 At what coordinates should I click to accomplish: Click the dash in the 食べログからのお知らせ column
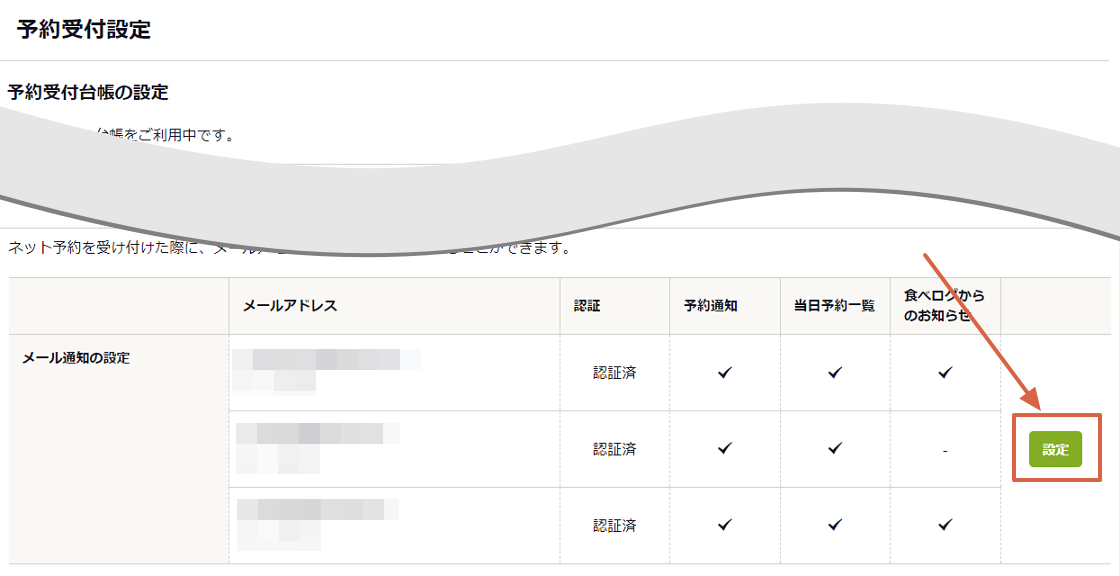(x=945, y=451)
